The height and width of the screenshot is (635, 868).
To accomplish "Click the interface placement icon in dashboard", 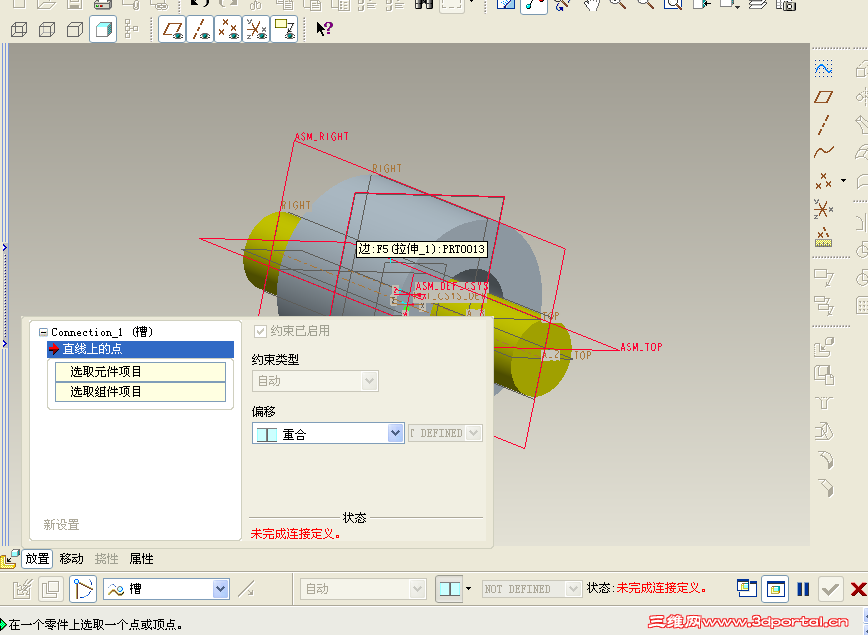I will tap(50, 588).
